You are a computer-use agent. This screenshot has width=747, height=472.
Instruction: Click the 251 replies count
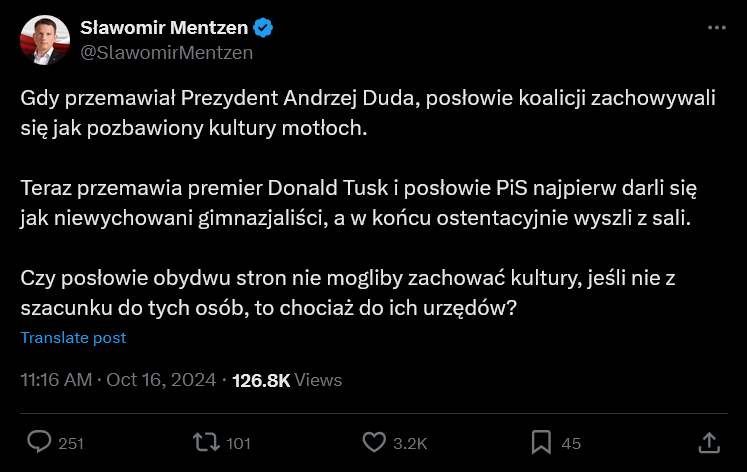(71, 443)
